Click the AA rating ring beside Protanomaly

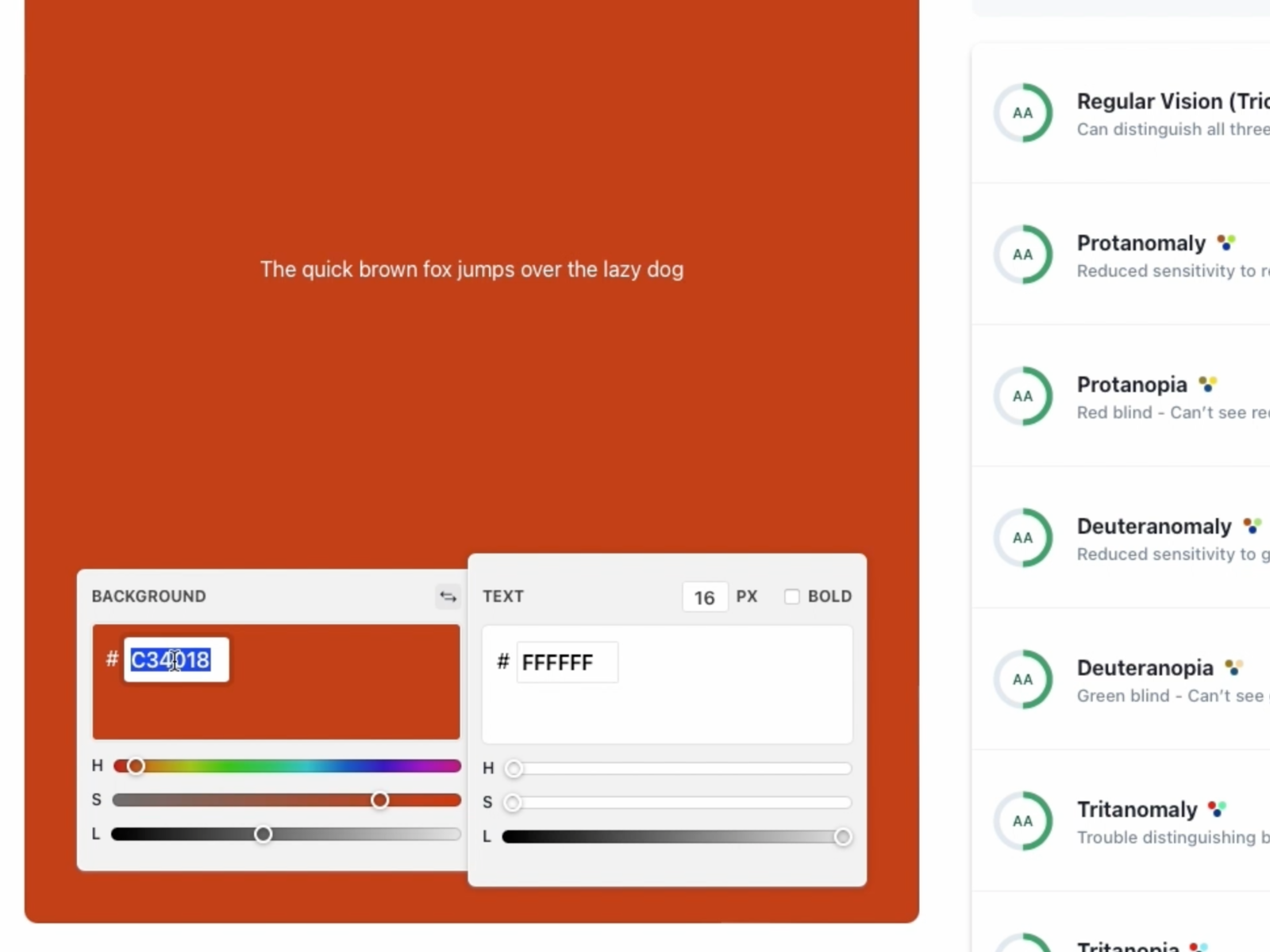(x=1023, y=255)
